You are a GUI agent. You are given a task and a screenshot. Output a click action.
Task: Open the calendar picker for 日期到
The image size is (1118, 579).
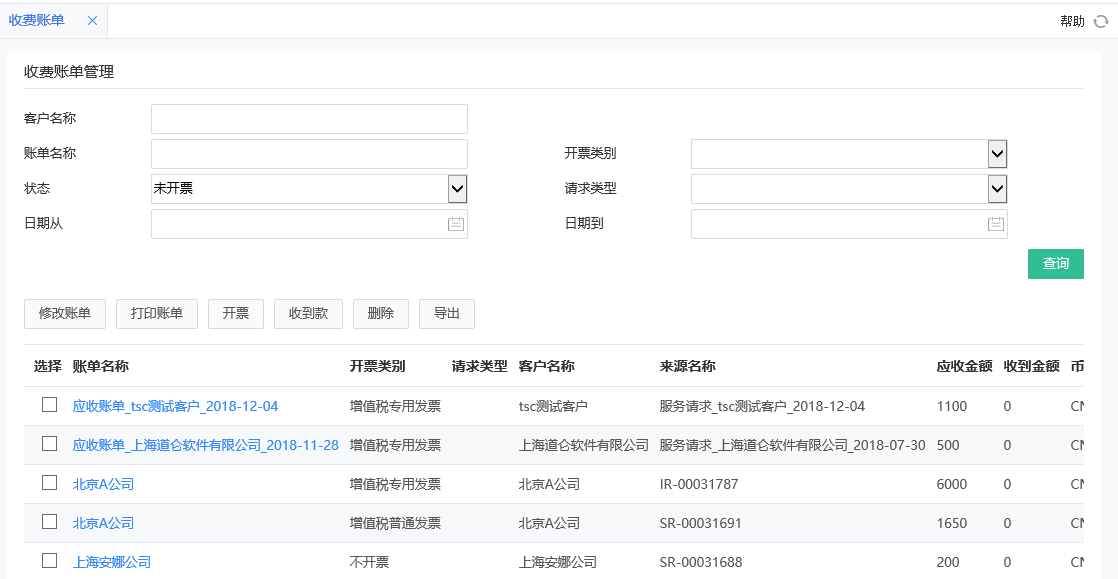(x=995, y=224)
